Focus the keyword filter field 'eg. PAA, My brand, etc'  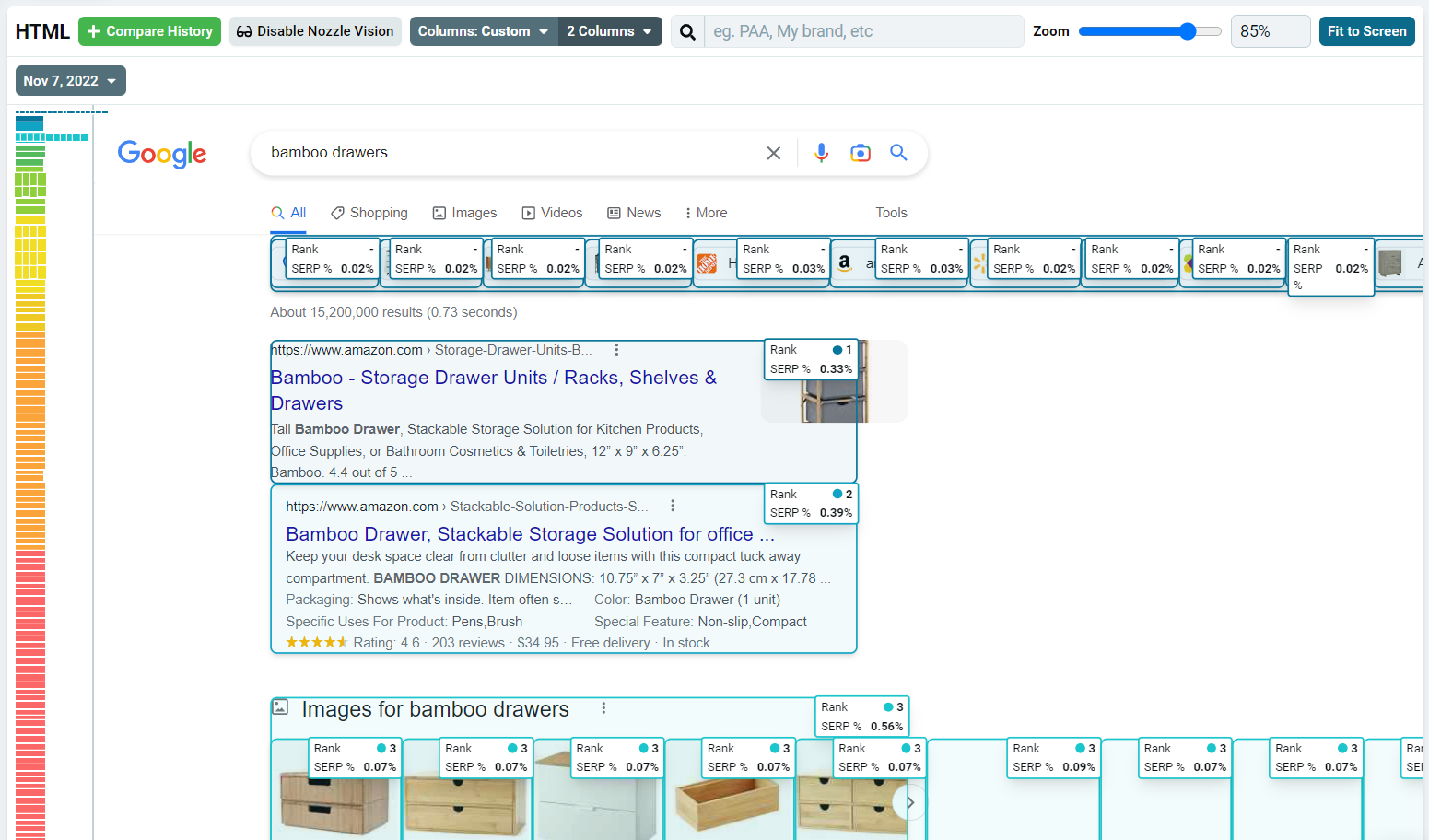tap(864, 31)
